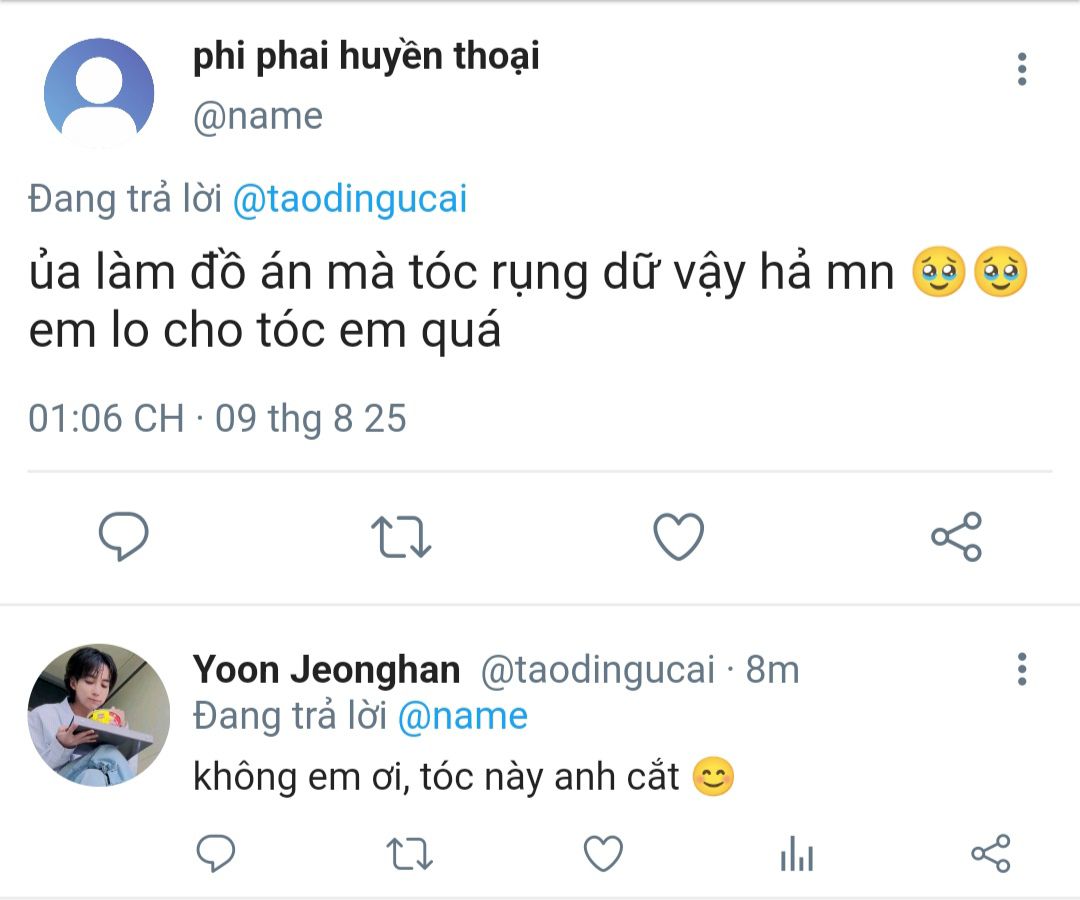Viewport: 1080px width, 900px height.
Task: Retweet Yoon Jeonghan's reply
Action: click(409, 855)
